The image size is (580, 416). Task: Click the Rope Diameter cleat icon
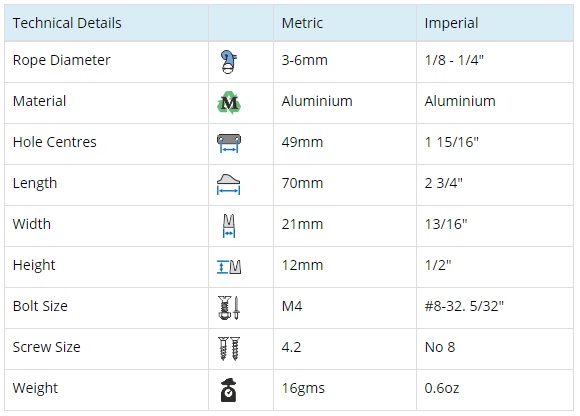(229, 62)
